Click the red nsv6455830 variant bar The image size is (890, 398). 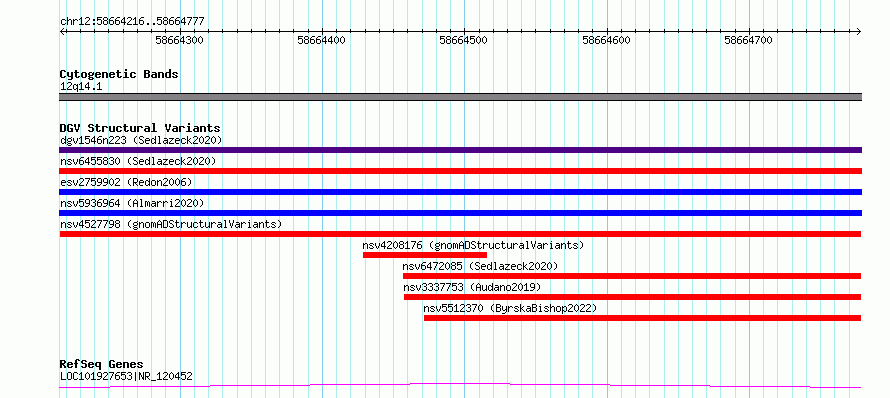(460, 171)
